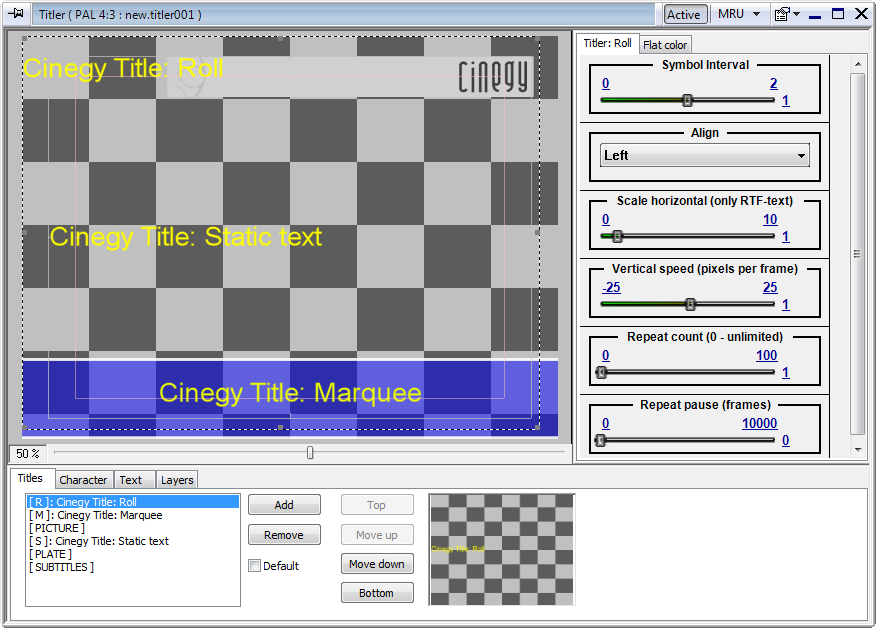Click the Cinegy Title: Marquee text in preview
Screen dimensions: 876x628
(290, 393)
